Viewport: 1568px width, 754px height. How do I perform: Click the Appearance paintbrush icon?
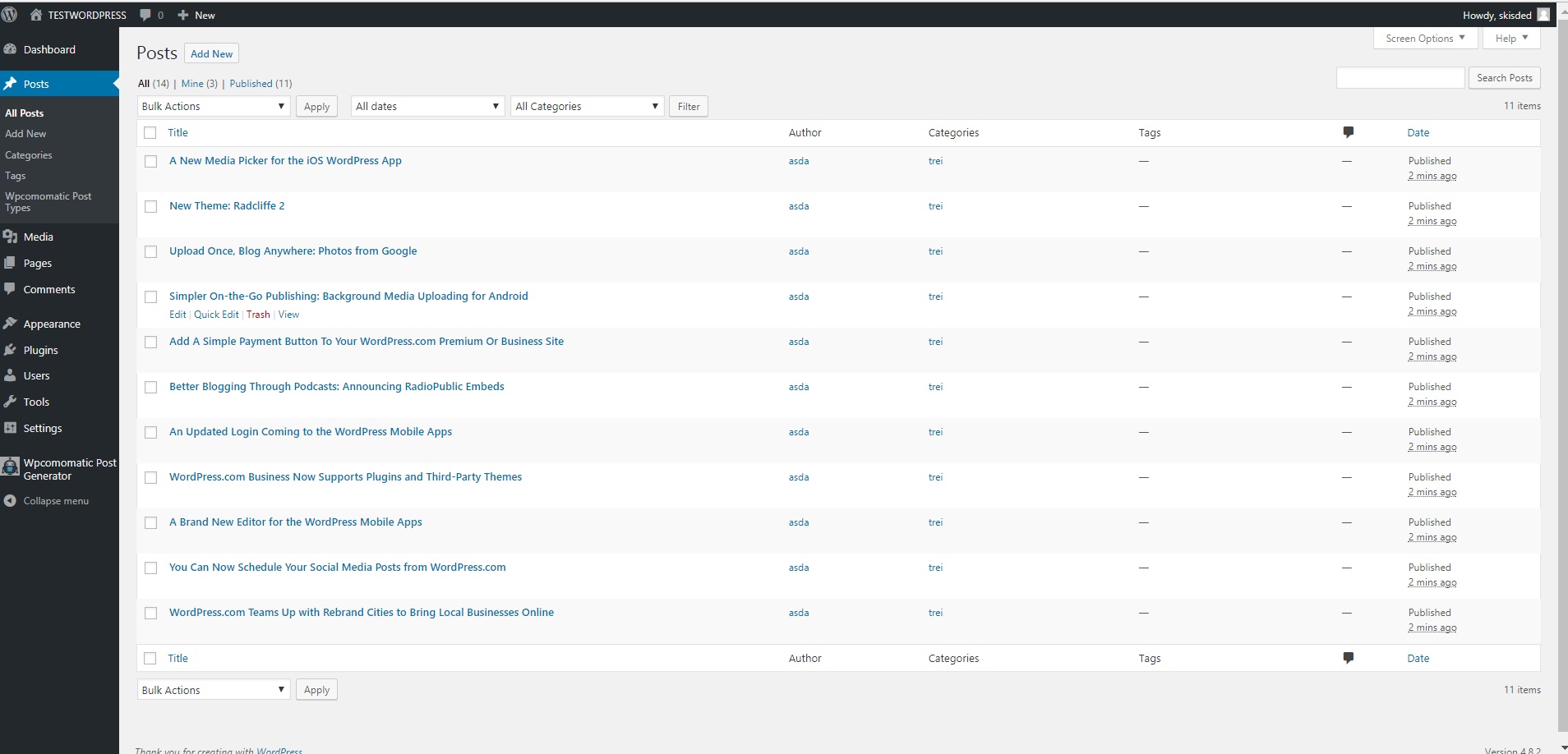pos(10,324)
